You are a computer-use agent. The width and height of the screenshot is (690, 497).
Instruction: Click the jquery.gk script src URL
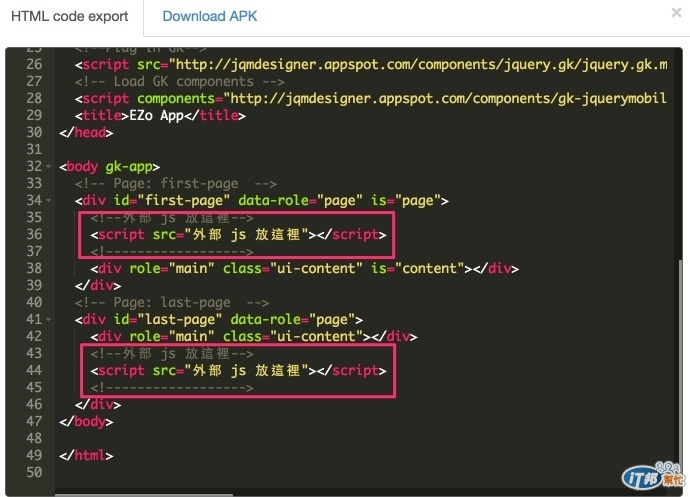(418, 64)
